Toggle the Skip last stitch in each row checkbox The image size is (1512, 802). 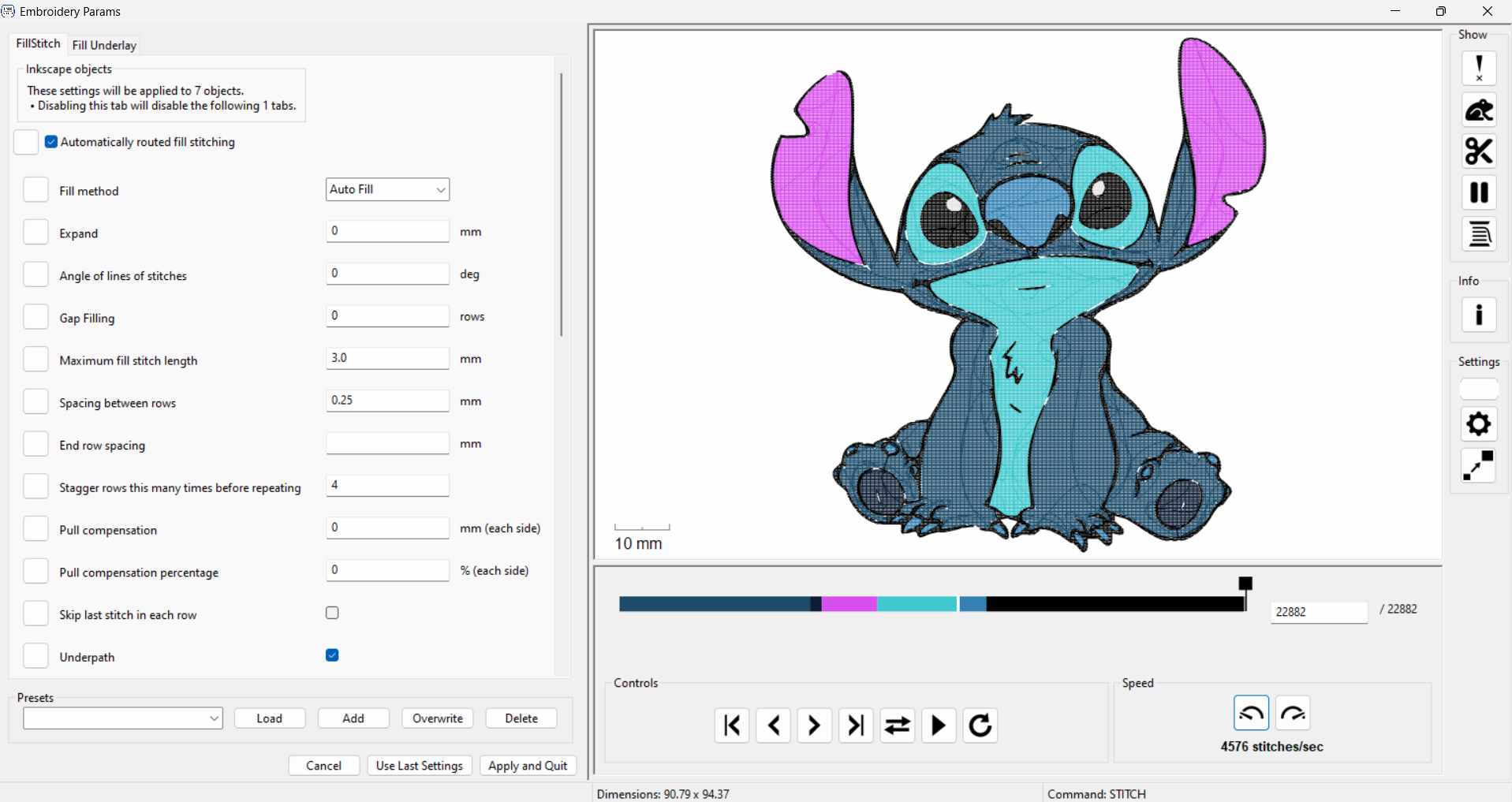point(332,613)
